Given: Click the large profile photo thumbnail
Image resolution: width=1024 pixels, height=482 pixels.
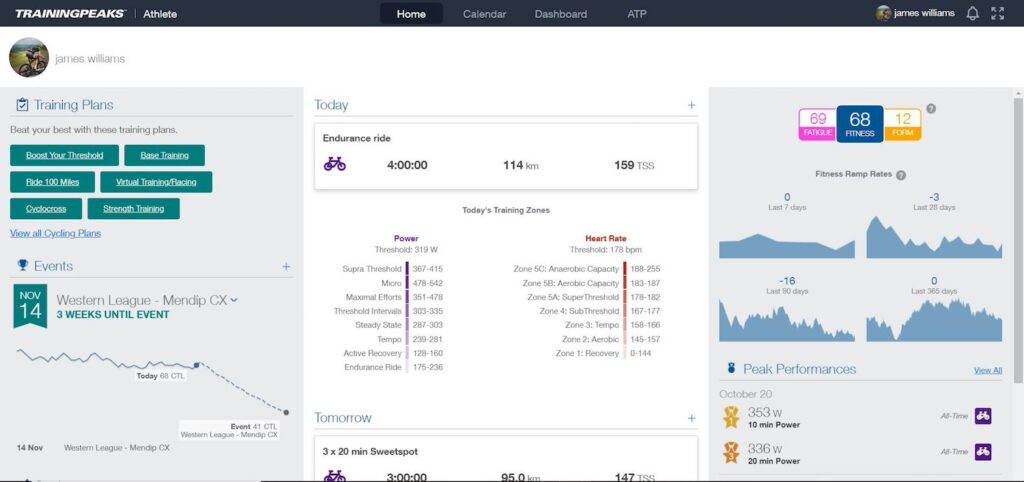Looking at the screenshot, I should pos(29,57).
